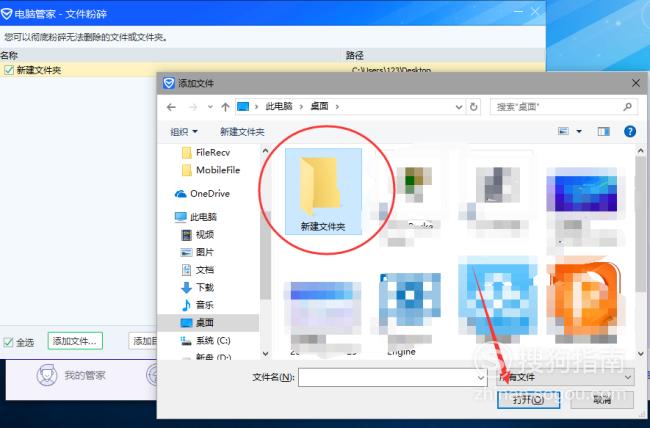Click the 打开 button
The width and height of the screenshot is (650, 428).
point(529,400)
